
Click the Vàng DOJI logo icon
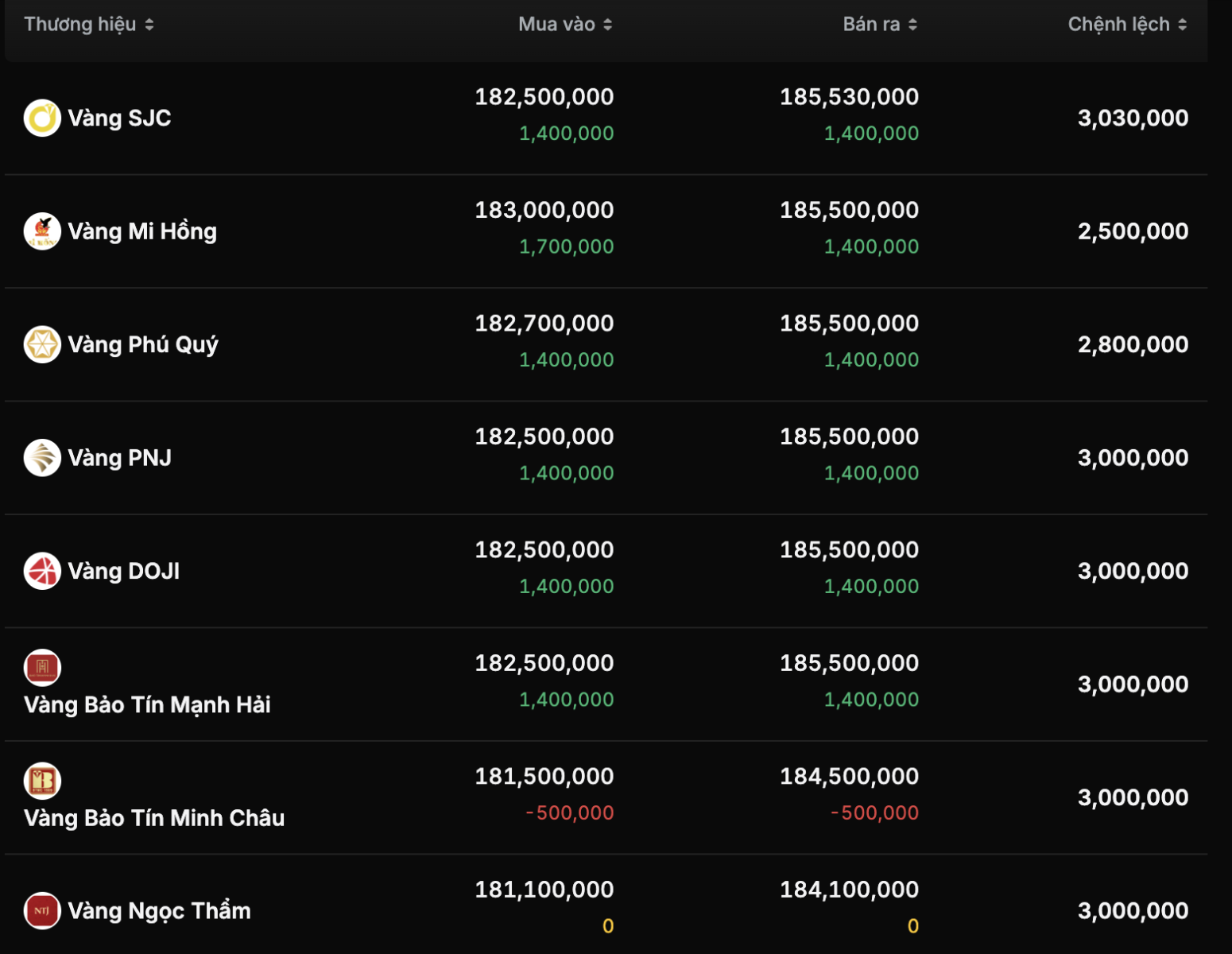coord(42,572)
